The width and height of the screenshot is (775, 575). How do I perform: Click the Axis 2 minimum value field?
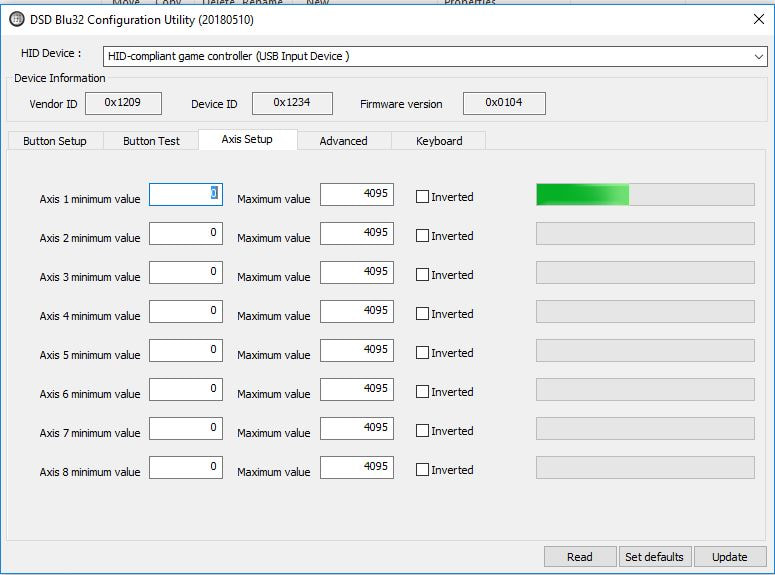tap(186, 233)
